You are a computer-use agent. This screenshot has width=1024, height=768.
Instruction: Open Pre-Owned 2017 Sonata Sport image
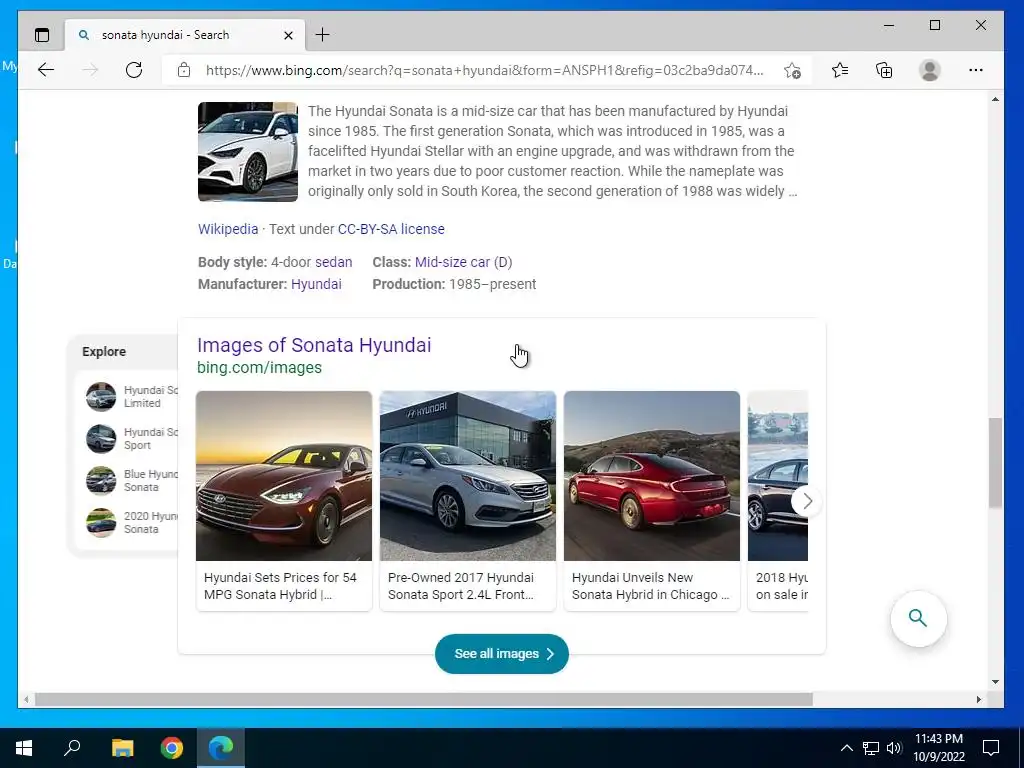[468, 475]
